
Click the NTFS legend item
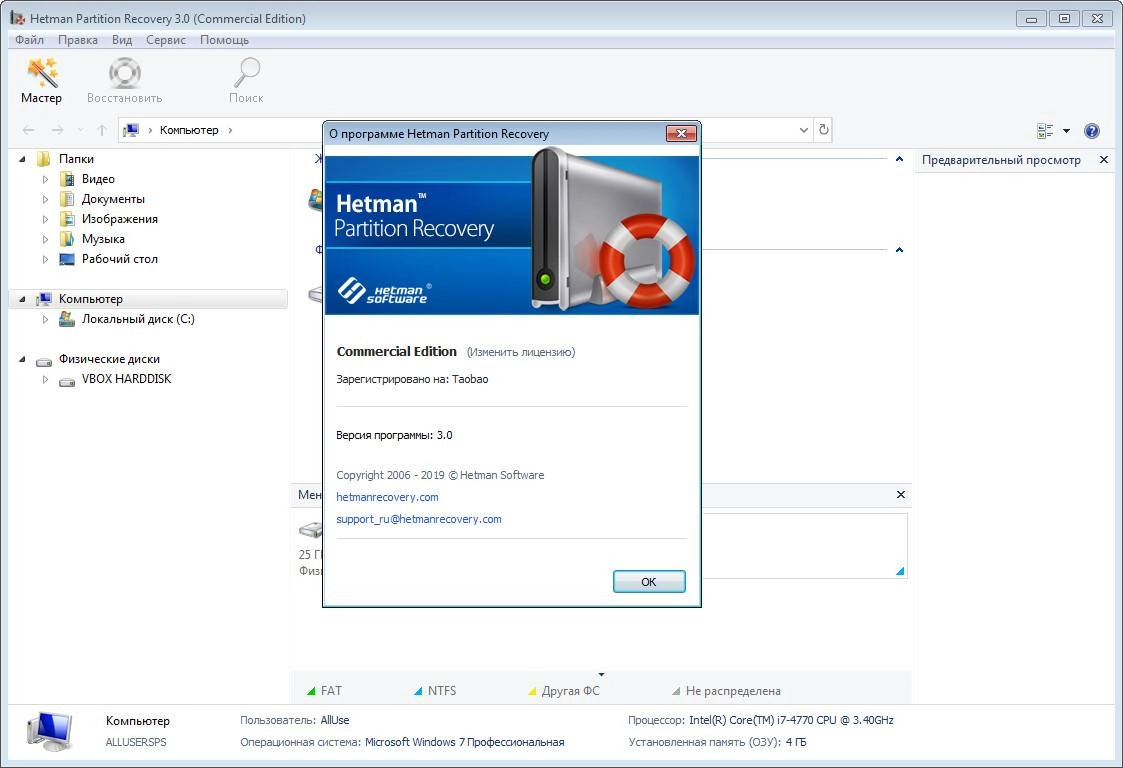coord(435,691)
